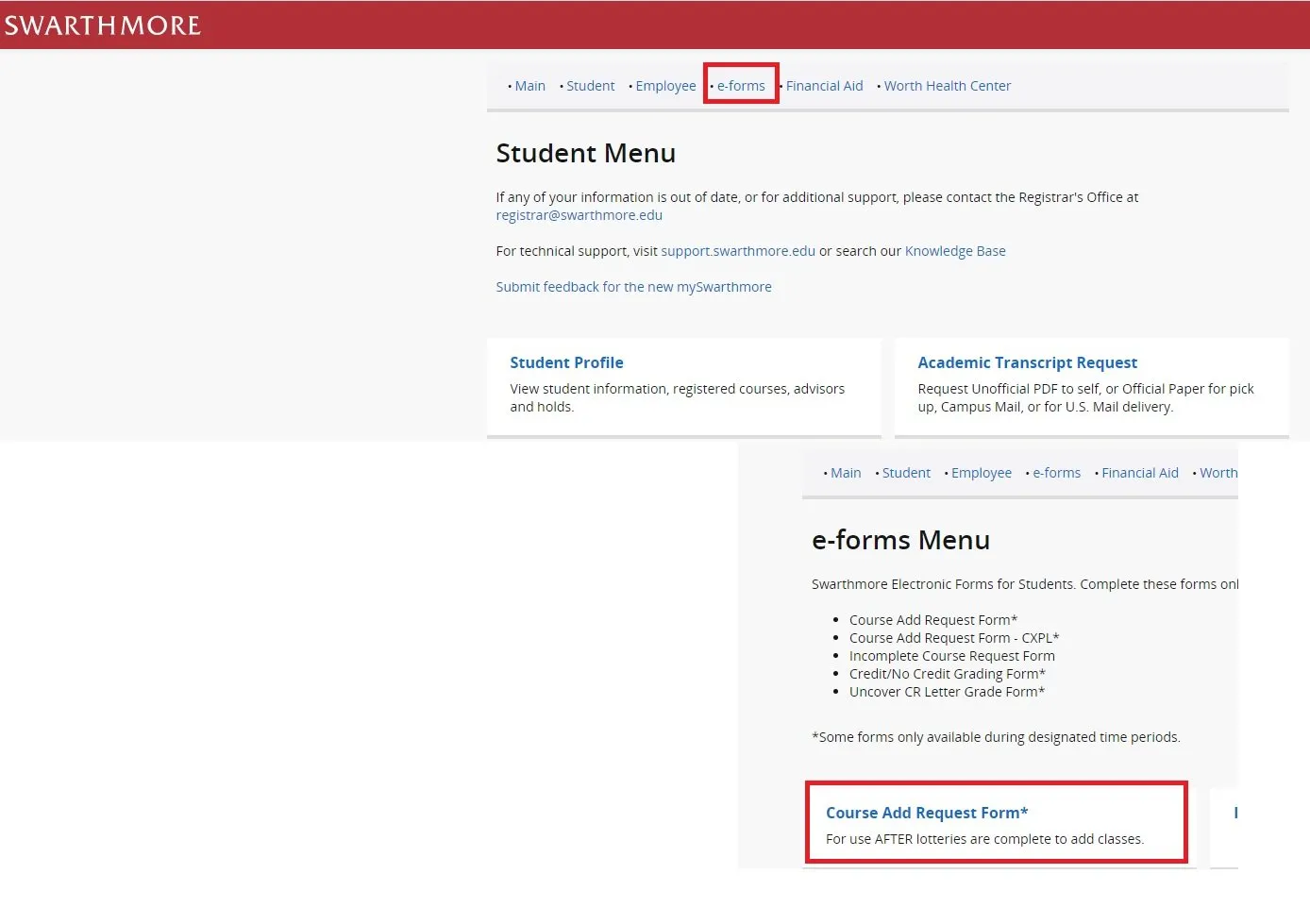Email registrar@swarthmore.edu link
Viewport: 1310px width, 924px height.
579,215
